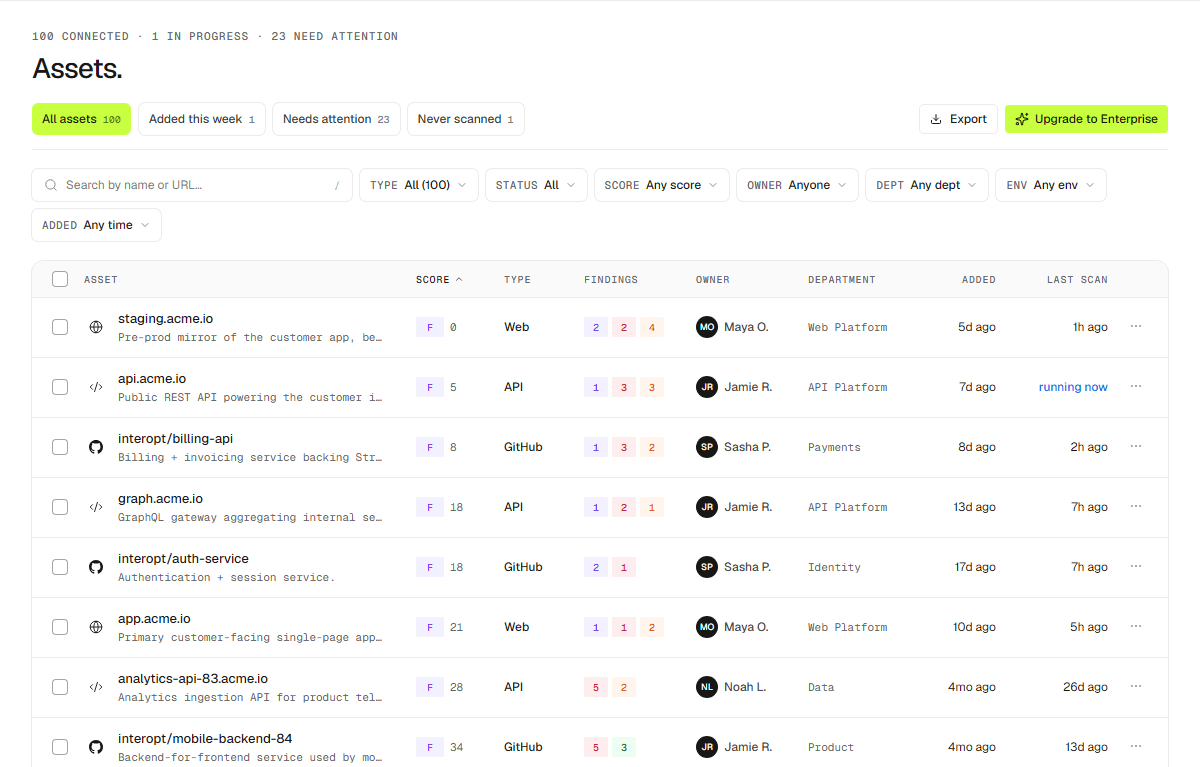Open the ADDED Any time dropdown
The image size is (1200, 767).
[96, 225]
